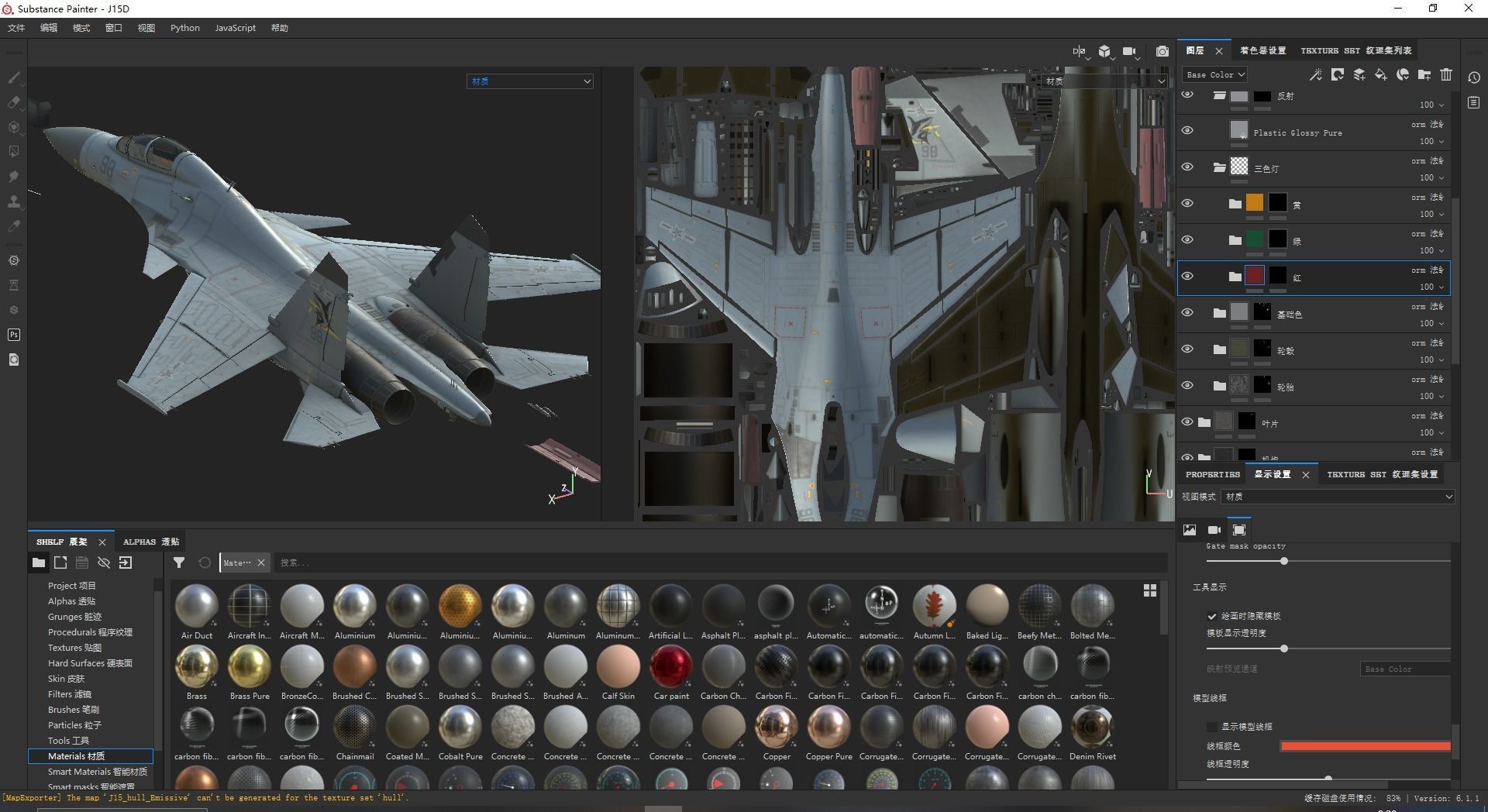The width and height of the screenshot is (1488, 812).
Task: Hide the 轮毂 layer folder
Action: coord(1187,349)
